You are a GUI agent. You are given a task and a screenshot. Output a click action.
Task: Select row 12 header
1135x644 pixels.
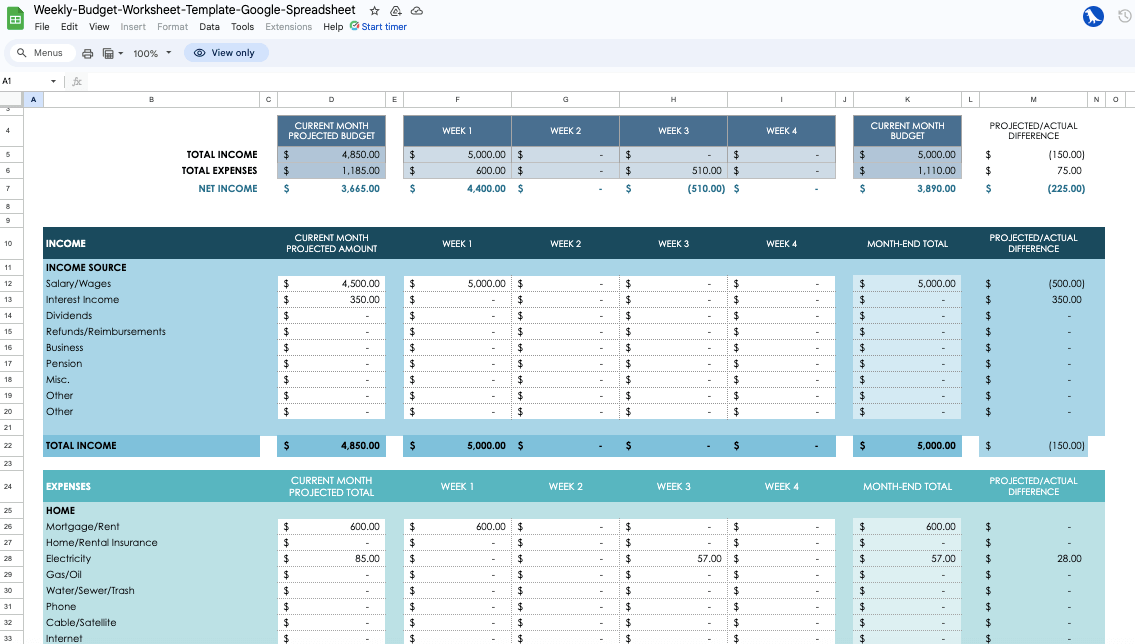pyautogui.click(x=9, y=284)
